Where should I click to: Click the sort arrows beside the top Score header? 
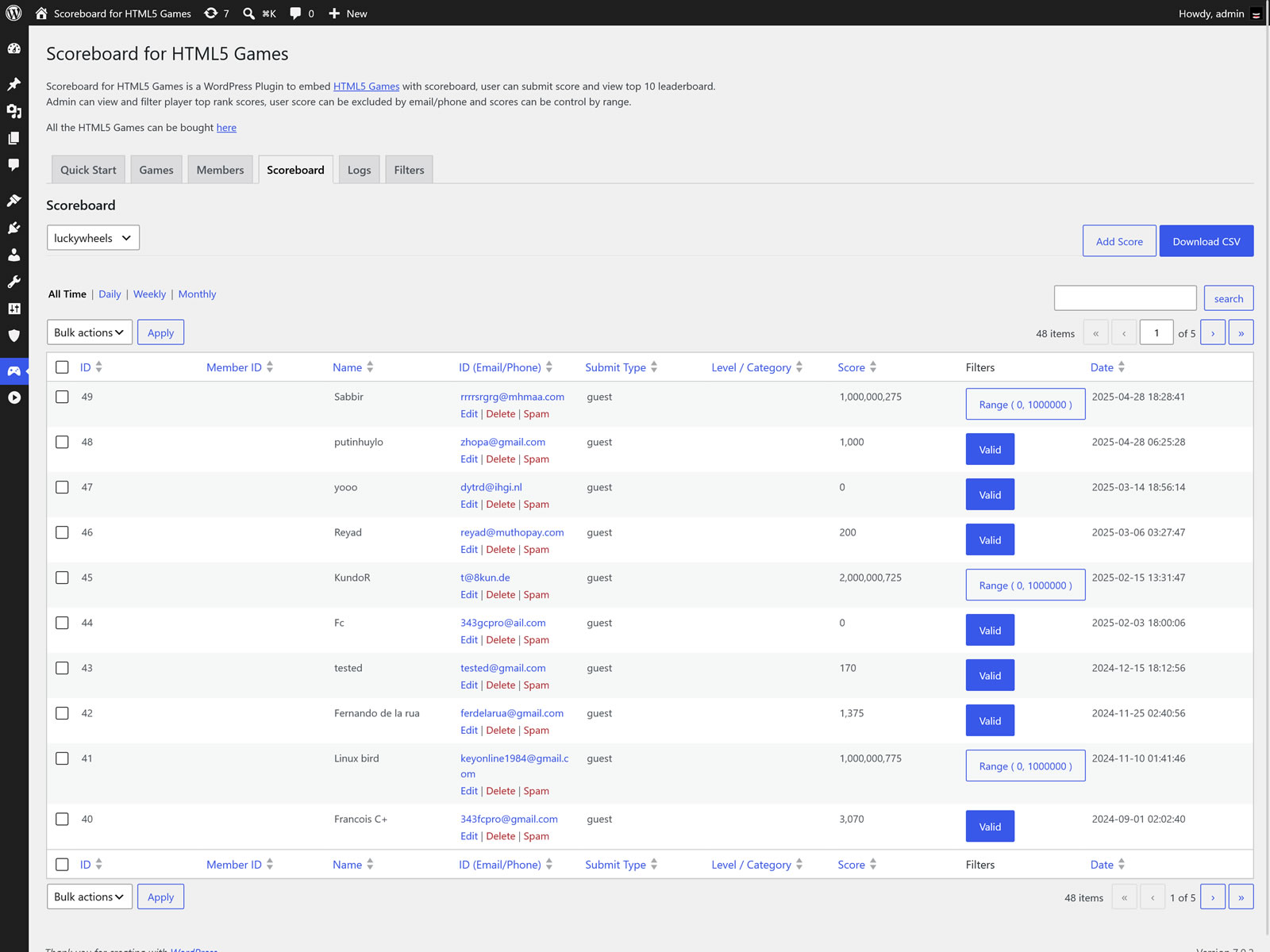[873, 367]
